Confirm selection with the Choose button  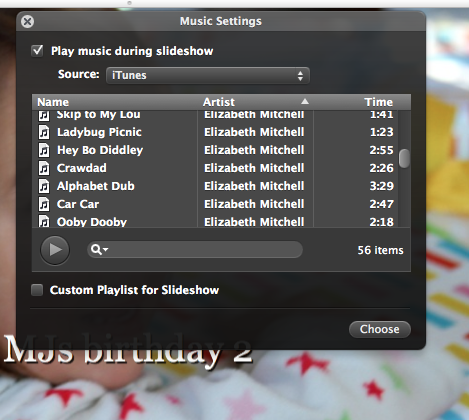[380, 329]
